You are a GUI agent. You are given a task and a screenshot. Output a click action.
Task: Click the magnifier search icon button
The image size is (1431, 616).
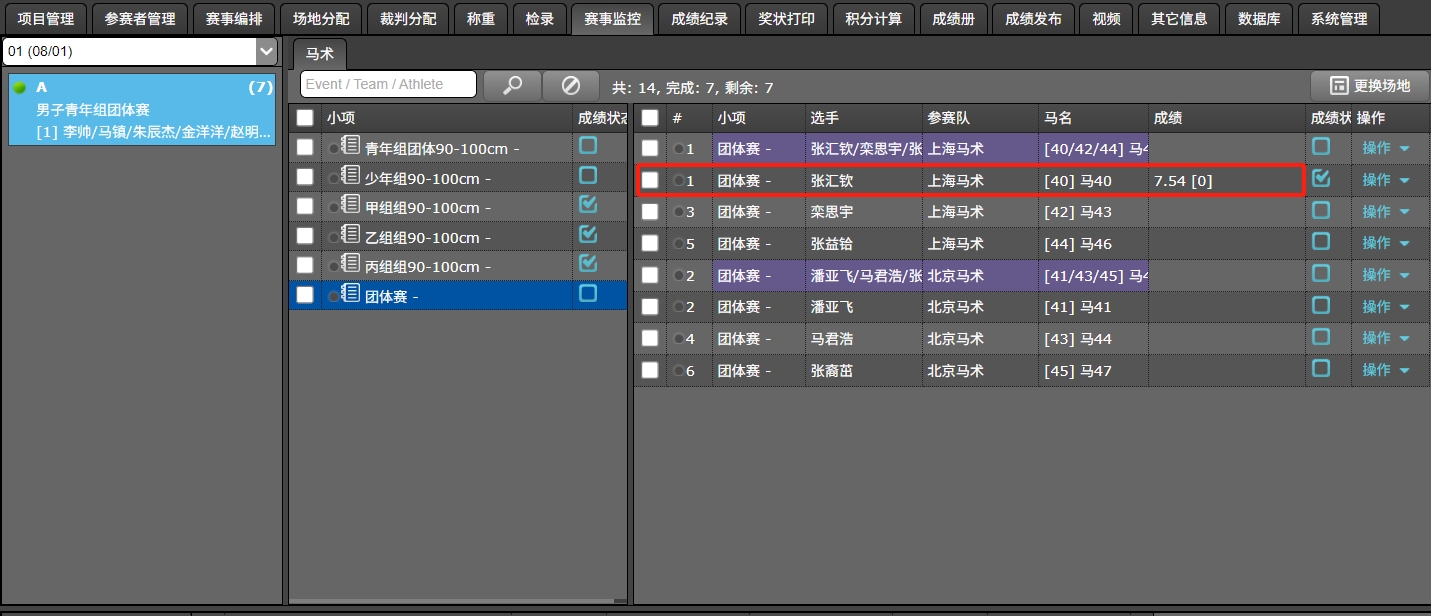[x=512, y=85]
